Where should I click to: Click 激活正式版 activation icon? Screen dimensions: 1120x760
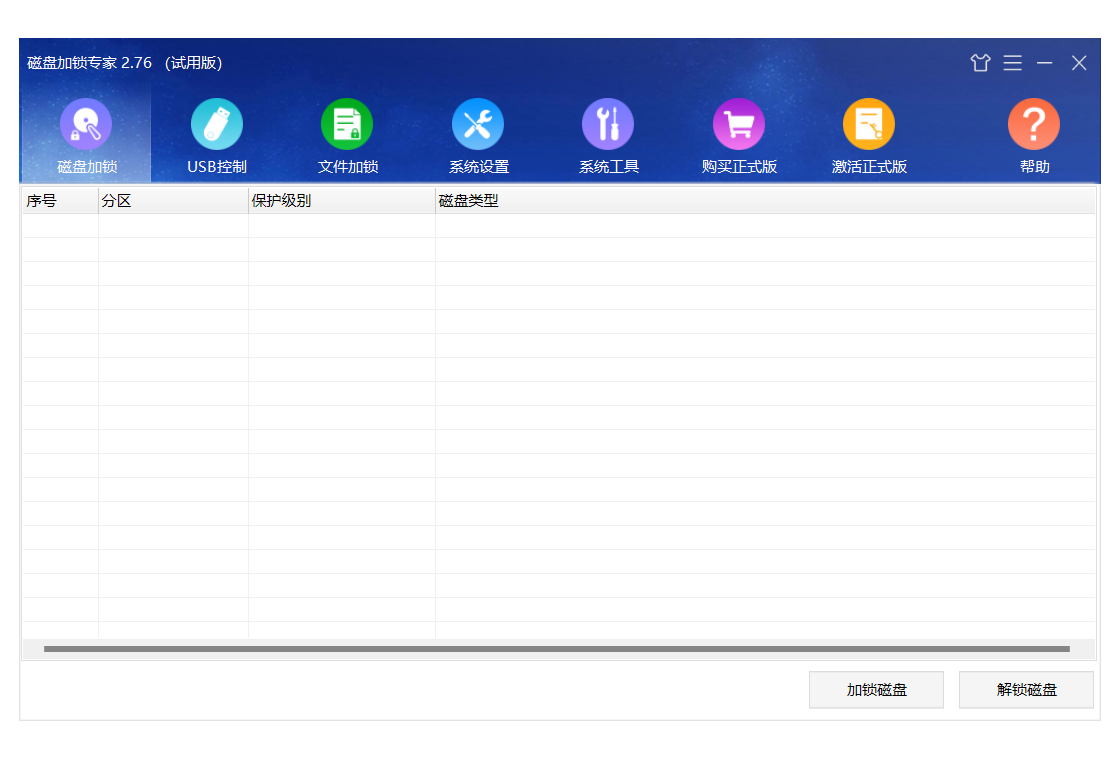[869, 124]
